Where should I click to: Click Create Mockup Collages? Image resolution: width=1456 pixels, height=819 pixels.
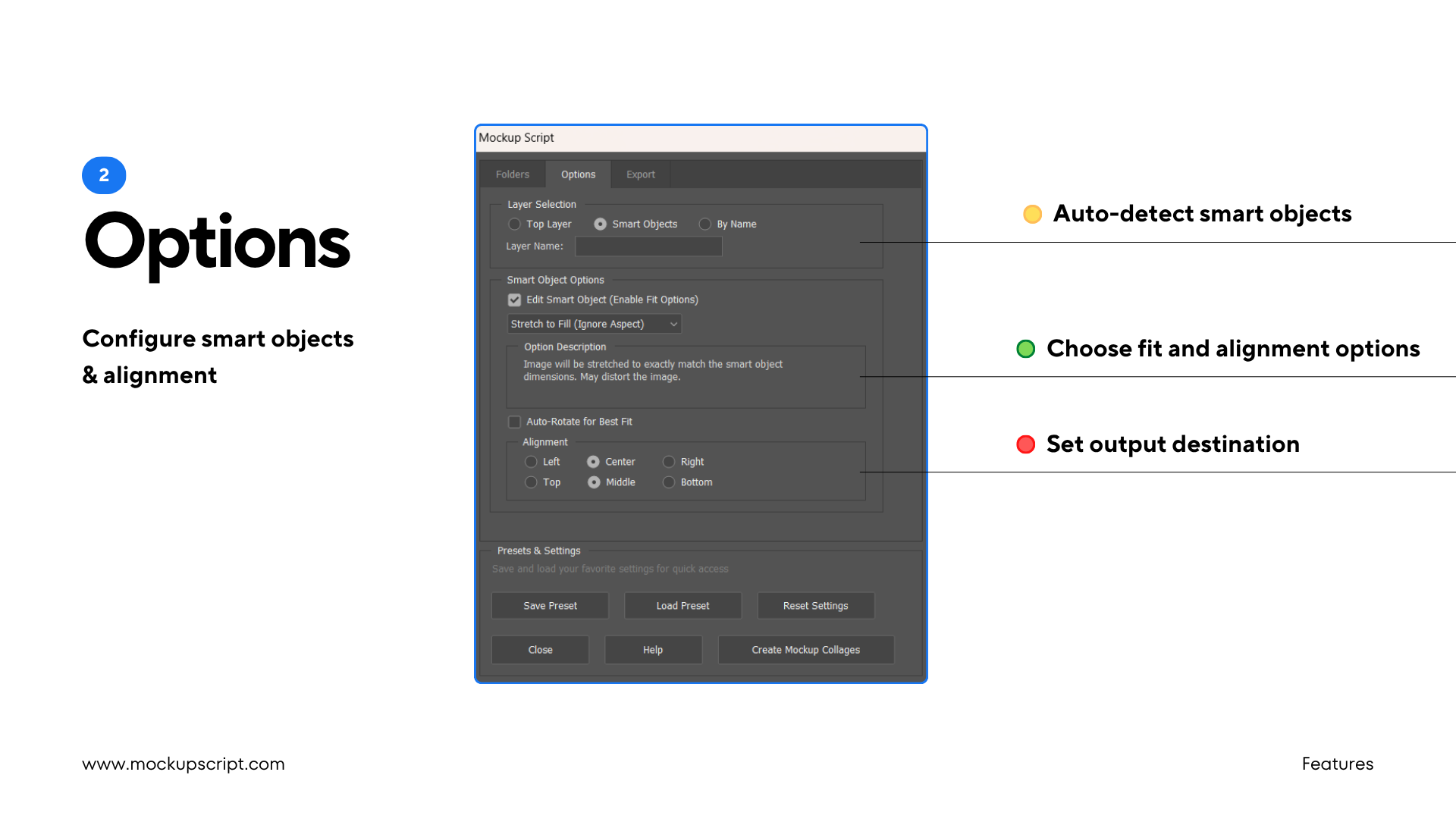pos(805,649)
